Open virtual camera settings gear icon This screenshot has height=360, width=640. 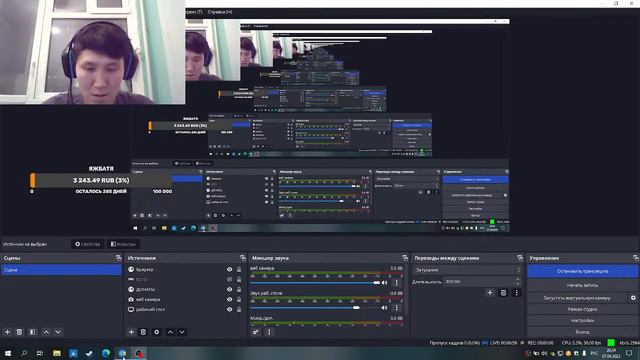633,298
